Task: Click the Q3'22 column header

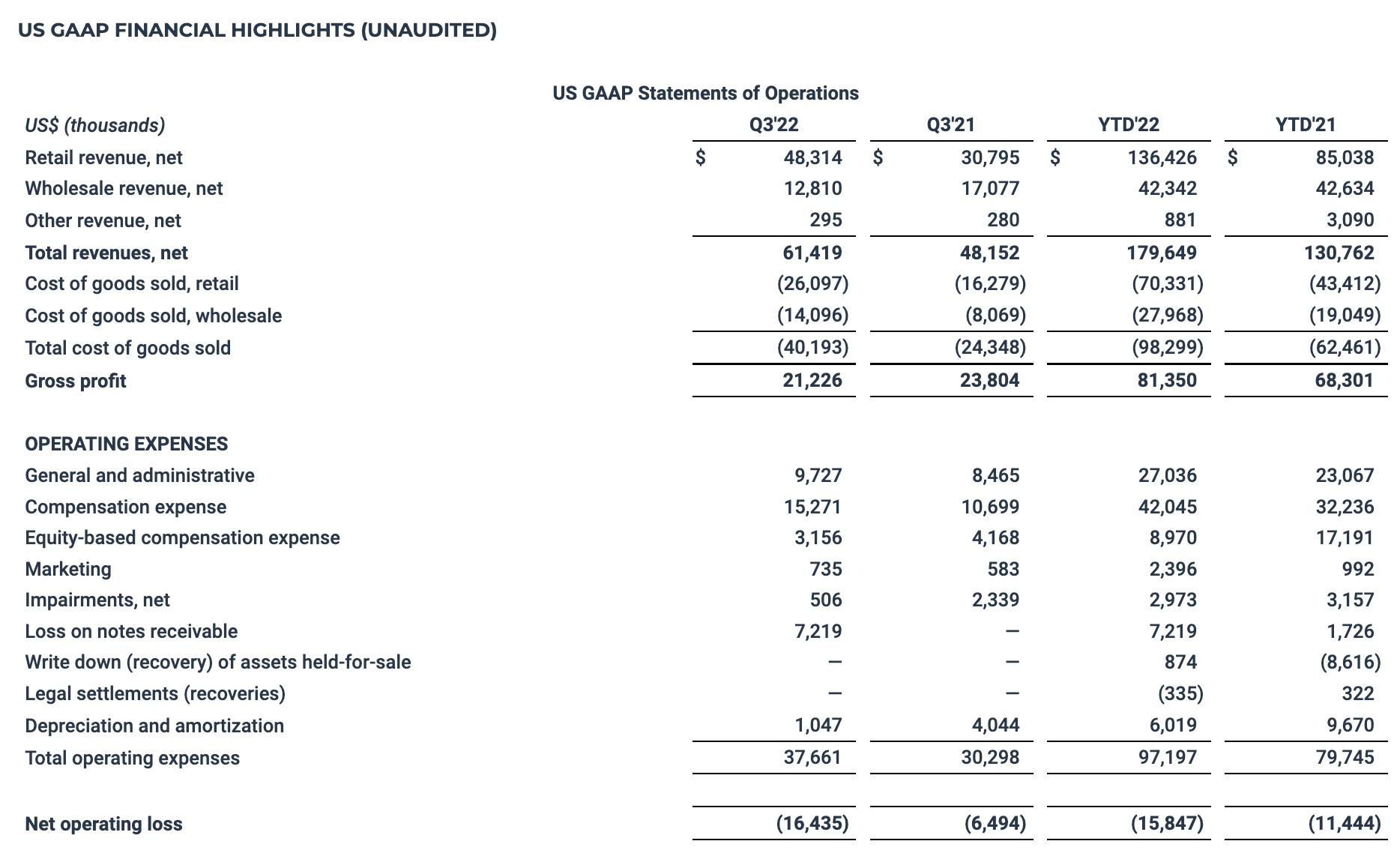Action: (773, 124)
